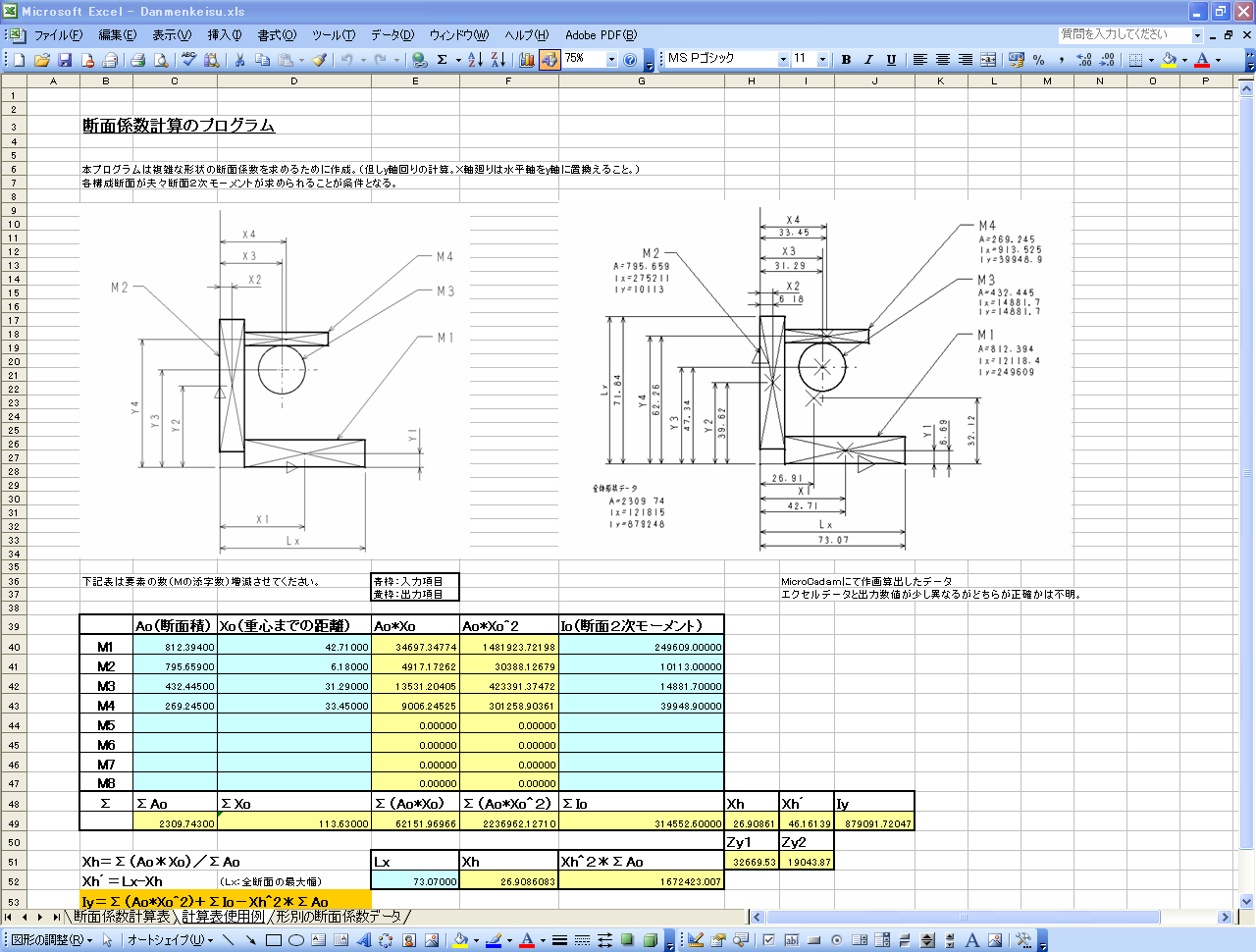This screenshot has height=952, width=1256.
Task: Open the zoom percentage dropdown
Action: coord(611,60)
